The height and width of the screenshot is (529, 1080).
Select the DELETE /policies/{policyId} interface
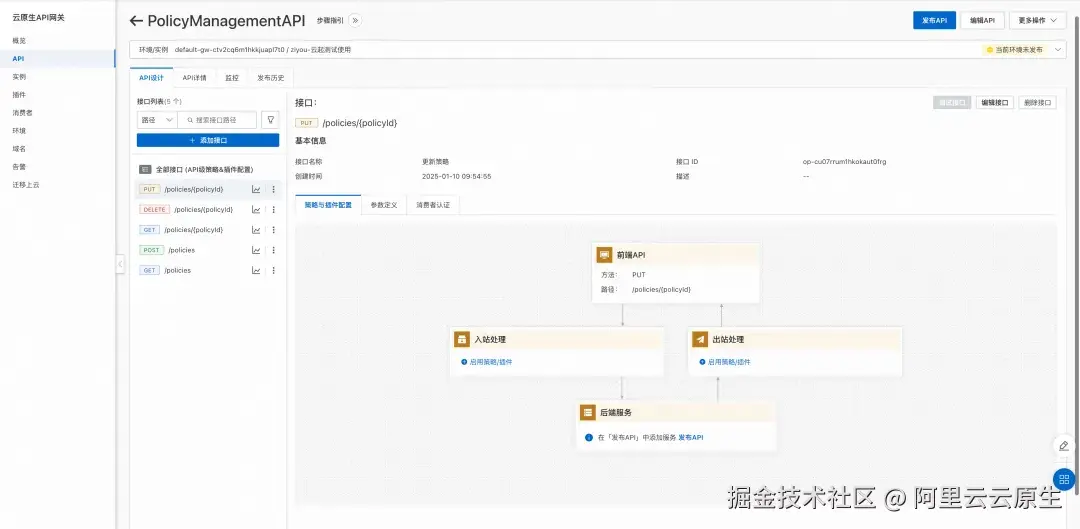click(x=208, y=209)
